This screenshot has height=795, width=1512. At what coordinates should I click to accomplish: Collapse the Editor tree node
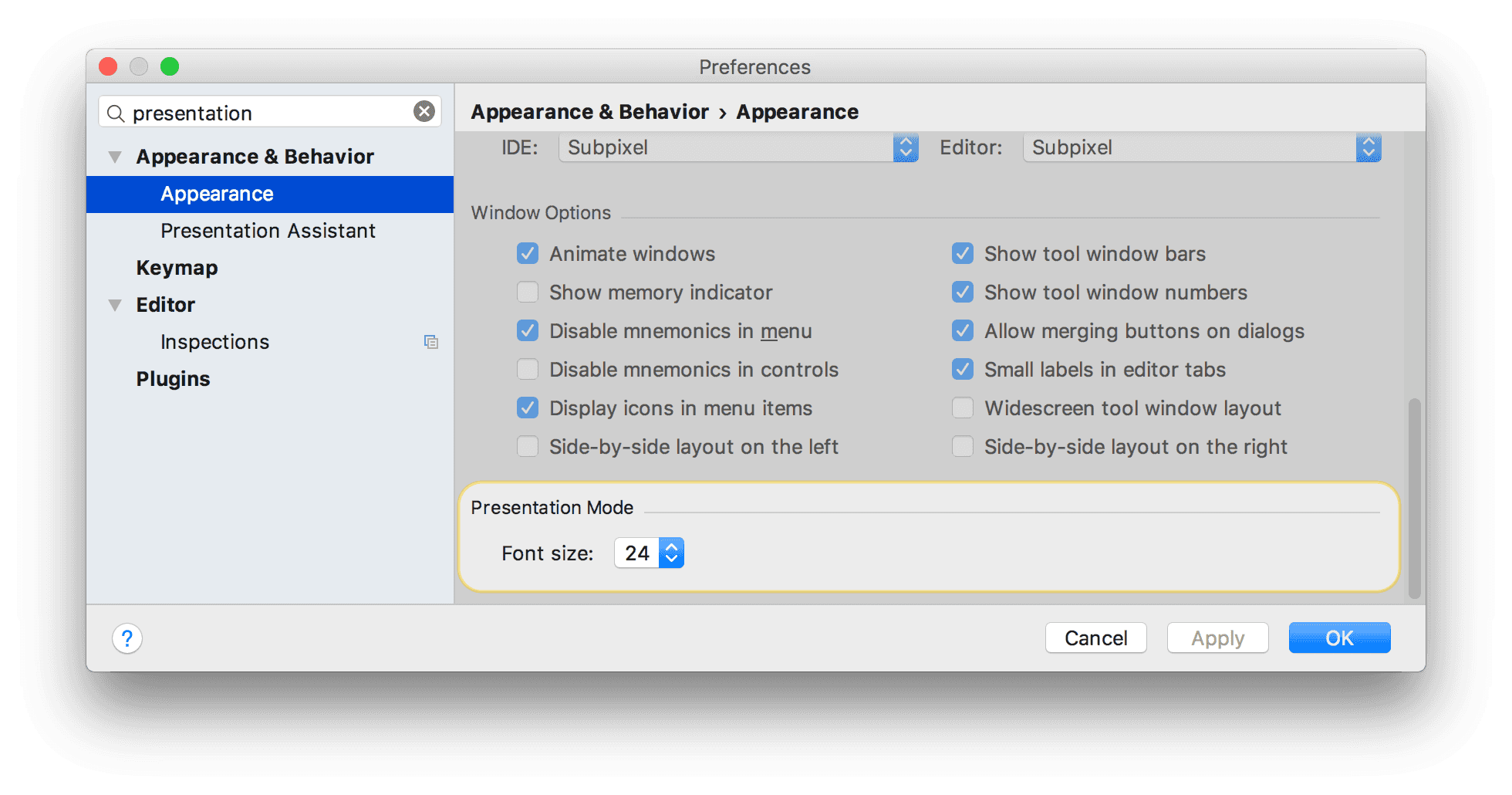(x=115, y=305)
